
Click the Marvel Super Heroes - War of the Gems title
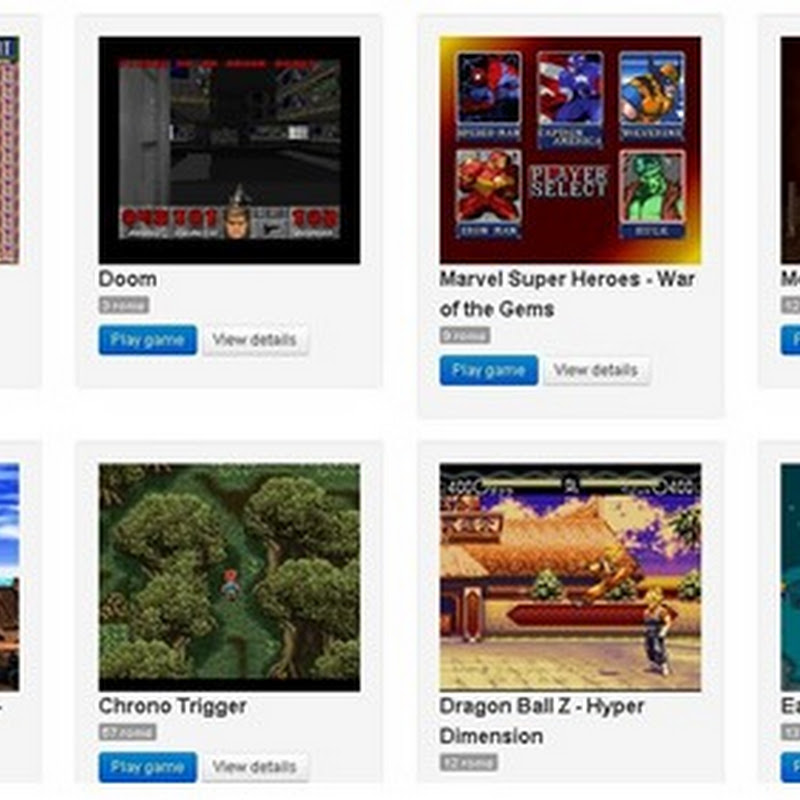(567, 294)
